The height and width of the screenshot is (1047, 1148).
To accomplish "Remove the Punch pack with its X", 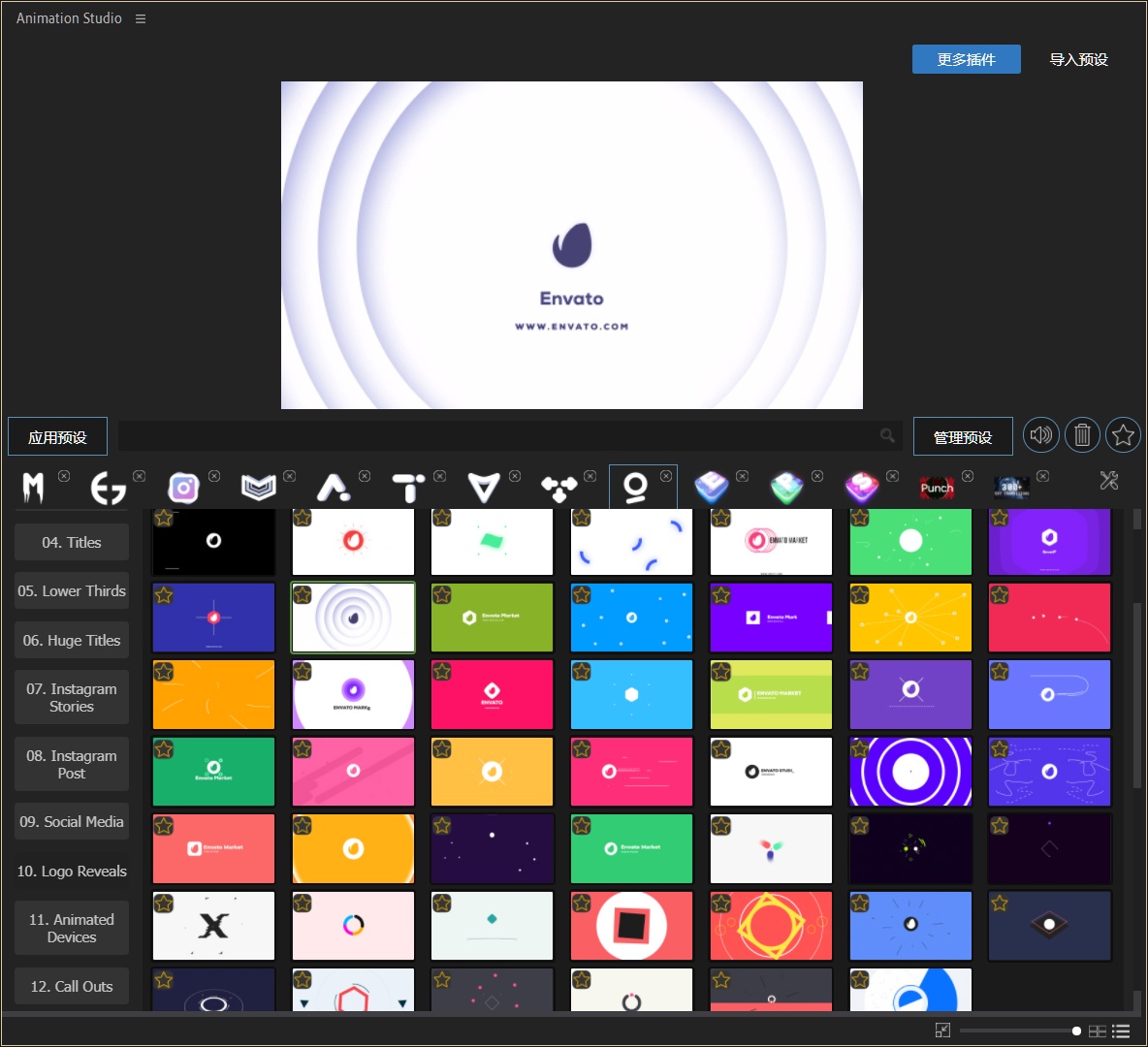I will point(968,476).
